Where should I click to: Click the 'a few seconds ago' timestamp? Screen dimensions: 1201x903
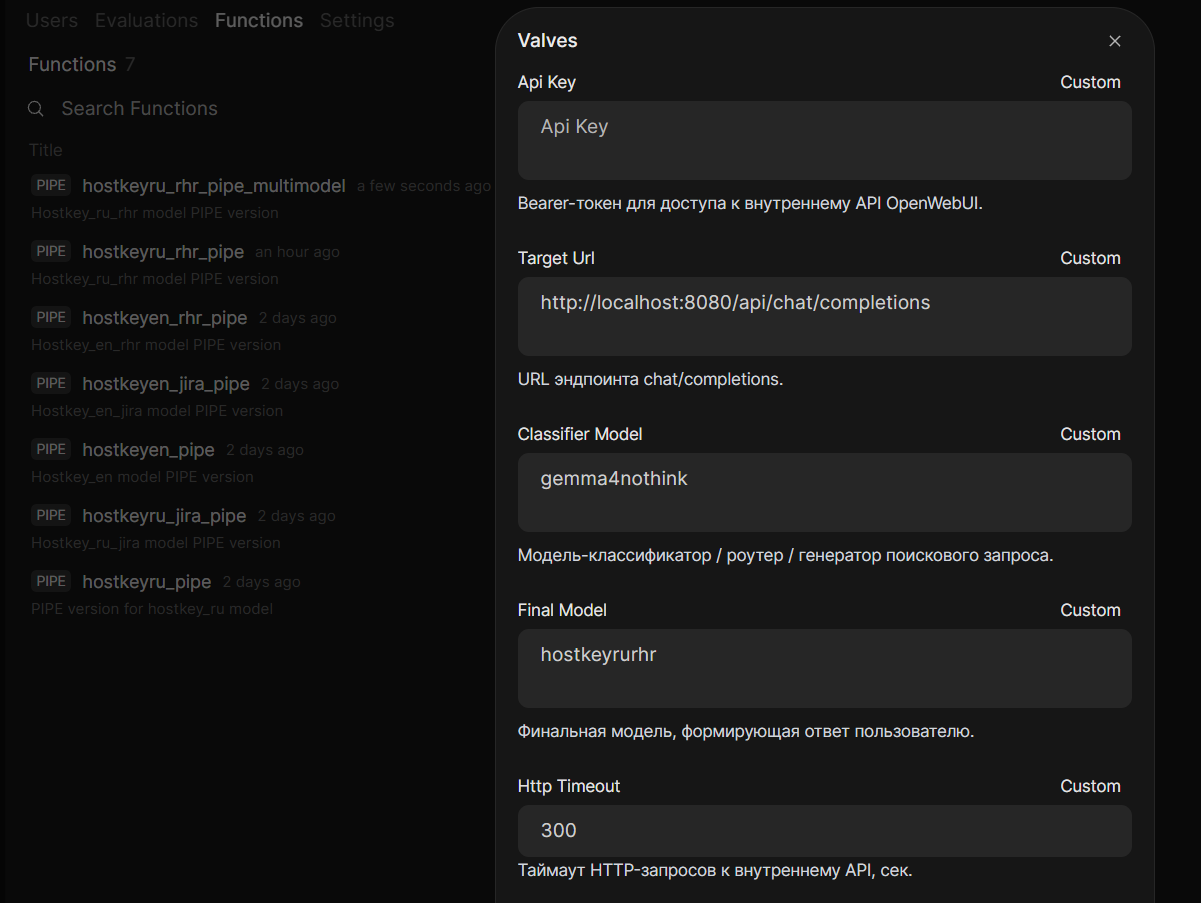(x=424, y=186)
